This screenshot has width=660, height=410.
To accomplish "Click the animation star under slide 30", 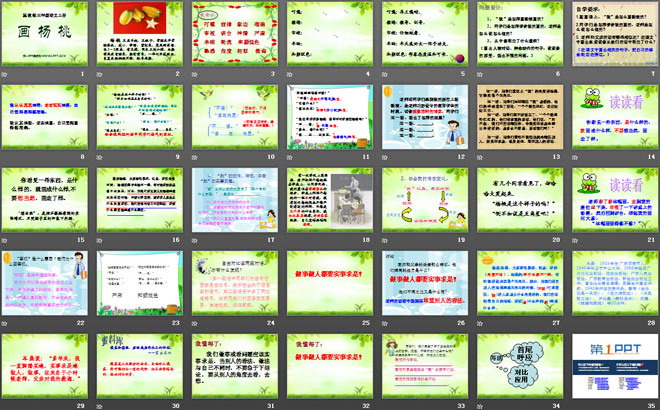I will tap(100, 406).
